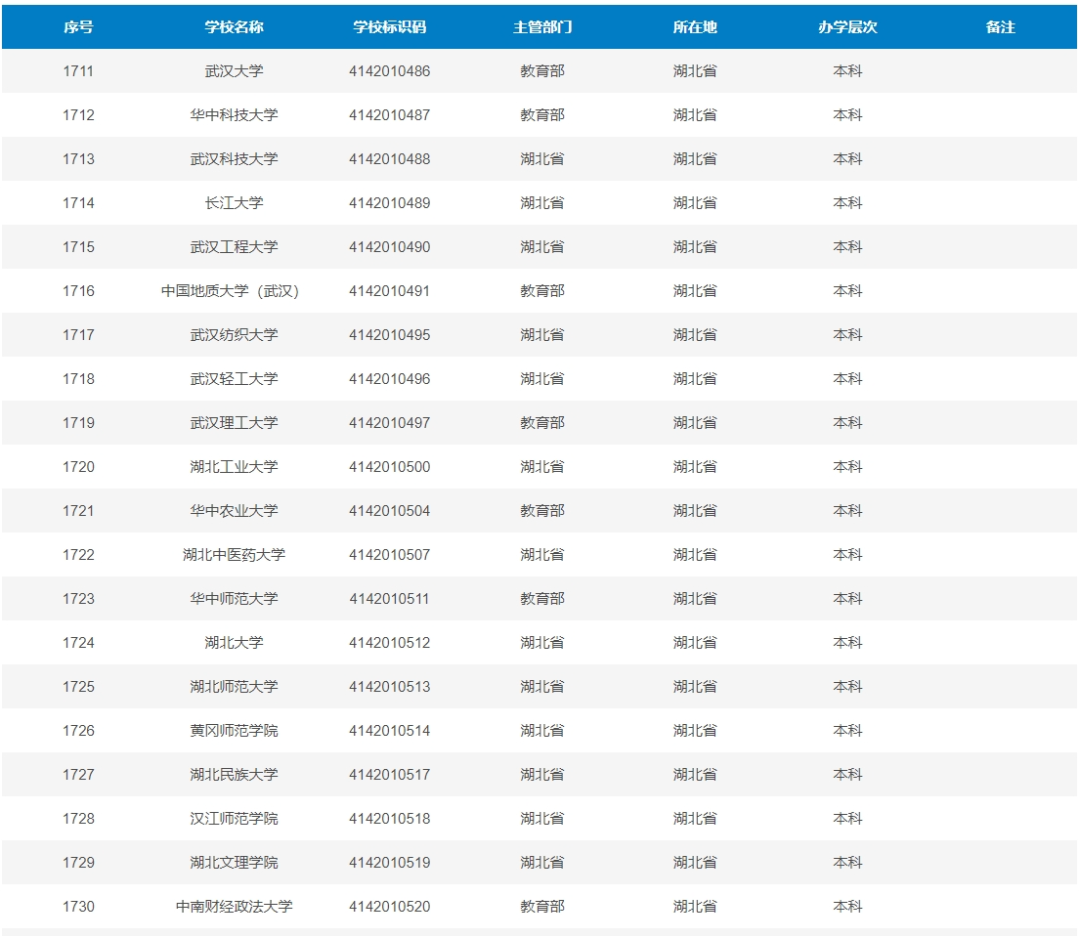Click school code 4142010514

389,731
